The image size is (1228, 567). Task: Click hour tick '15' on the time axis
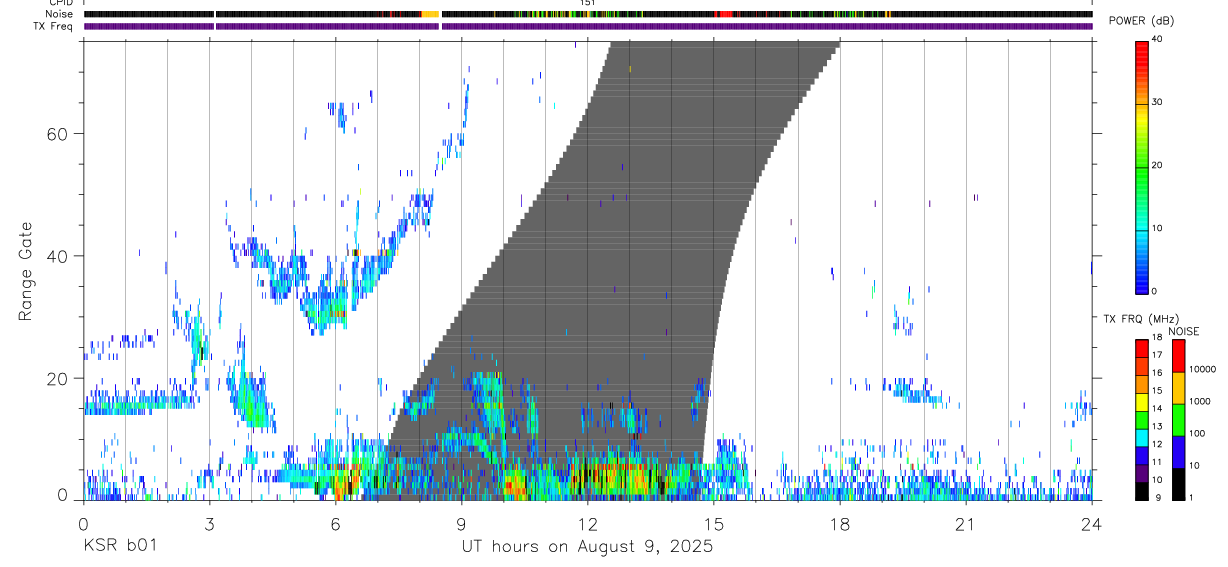[713, 523]
